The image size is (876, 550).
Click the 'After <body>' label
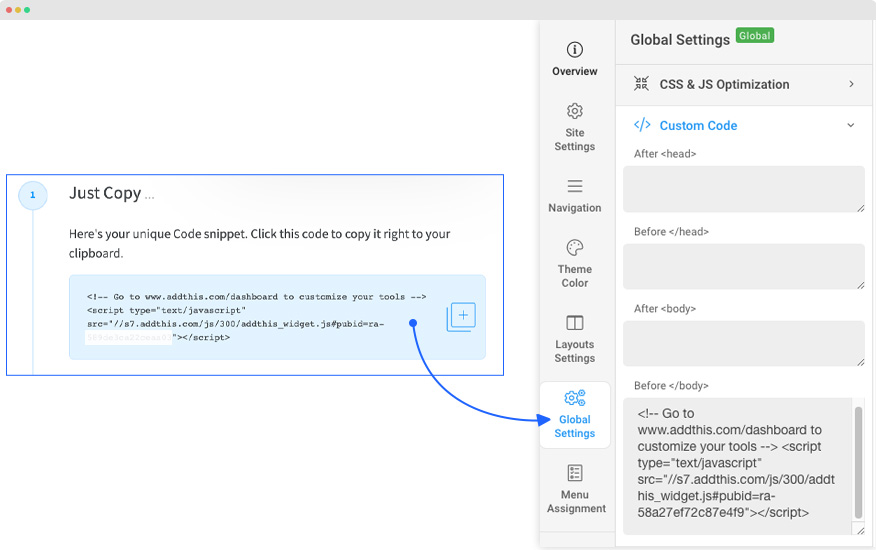pyautogui.click(x=665, y=309)
